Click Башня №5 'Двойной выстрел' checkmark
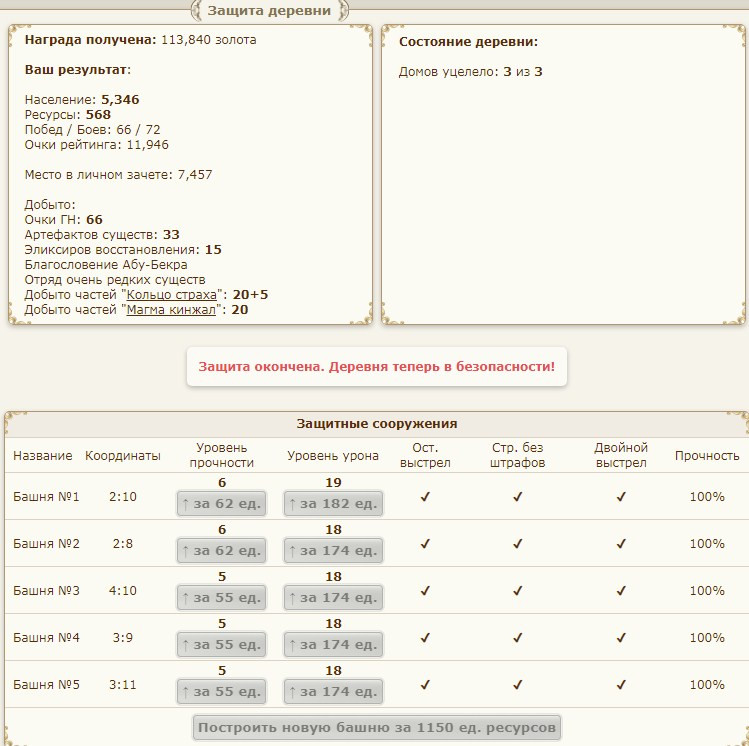 pos(621,684)
